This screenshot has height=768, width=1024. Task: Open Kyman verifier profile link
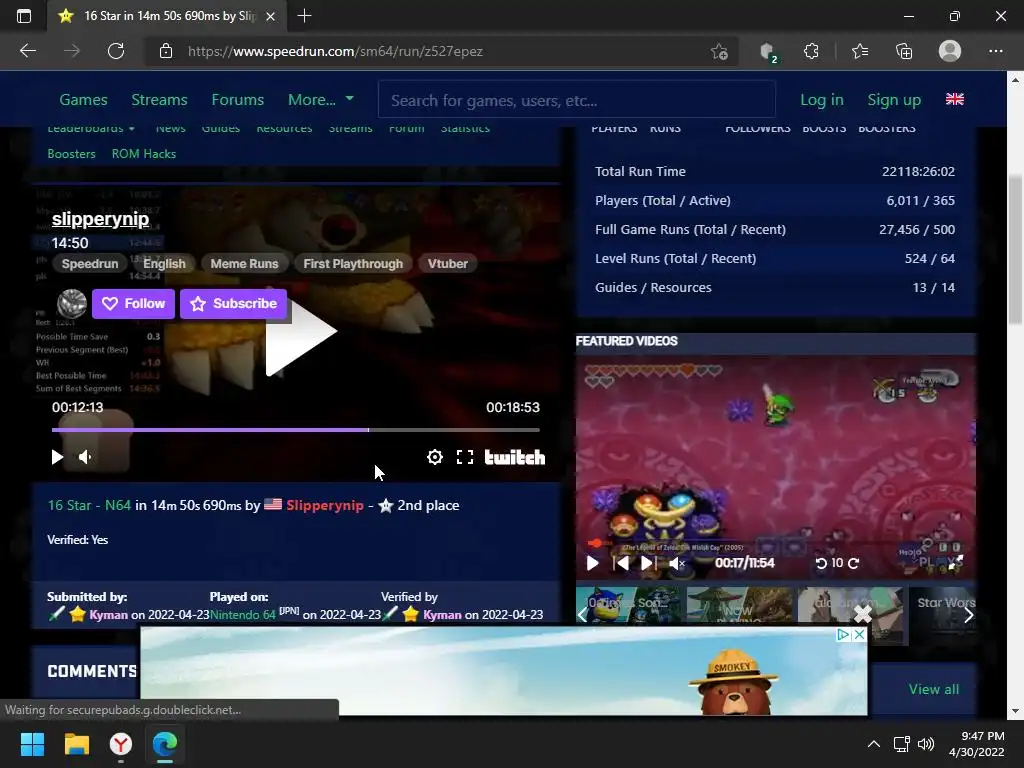442,615
